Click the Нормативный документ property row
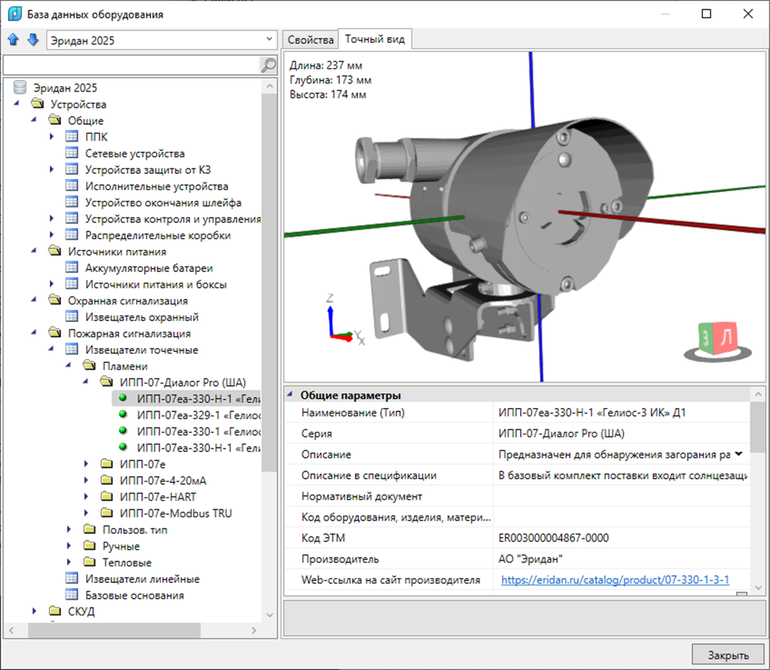Viewport: 770px width, 670px height. 518,496
